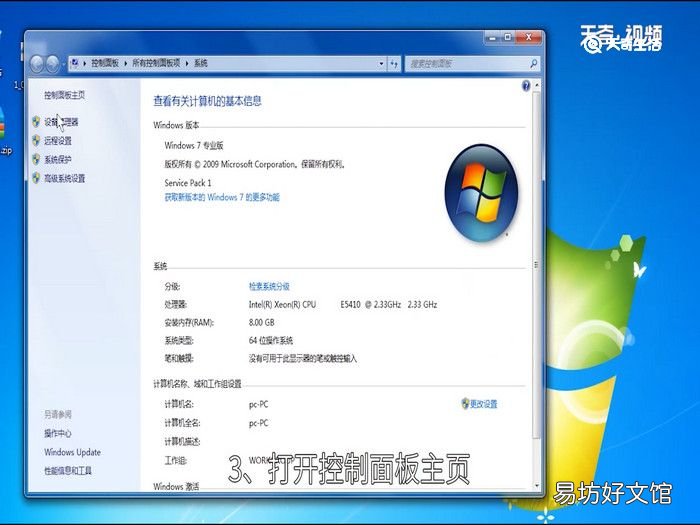The image size is (700, 525).
Task: Click the processor value Intel(R) Xeon(R) CPU
Action: click(283, 304)
